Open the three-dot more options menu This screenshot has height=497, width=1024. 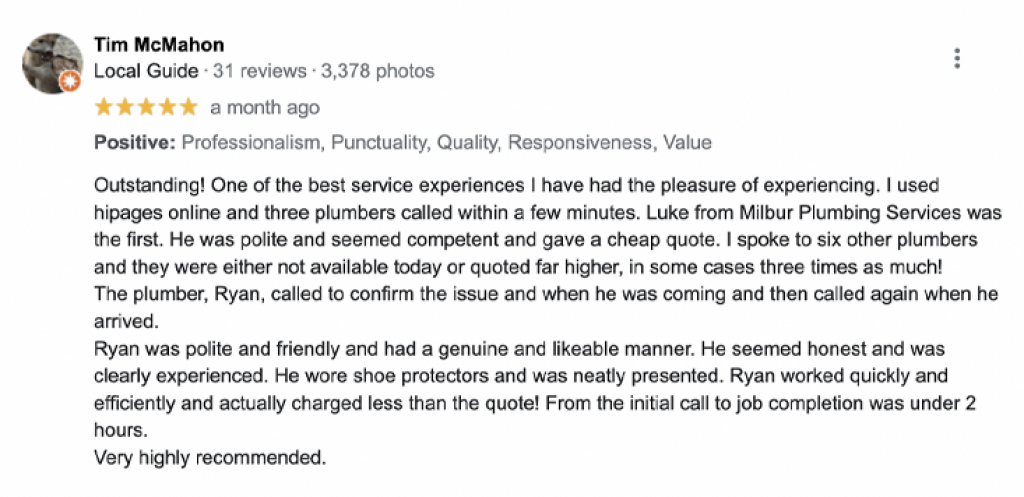pyautogui.click(x=957, y=59)
